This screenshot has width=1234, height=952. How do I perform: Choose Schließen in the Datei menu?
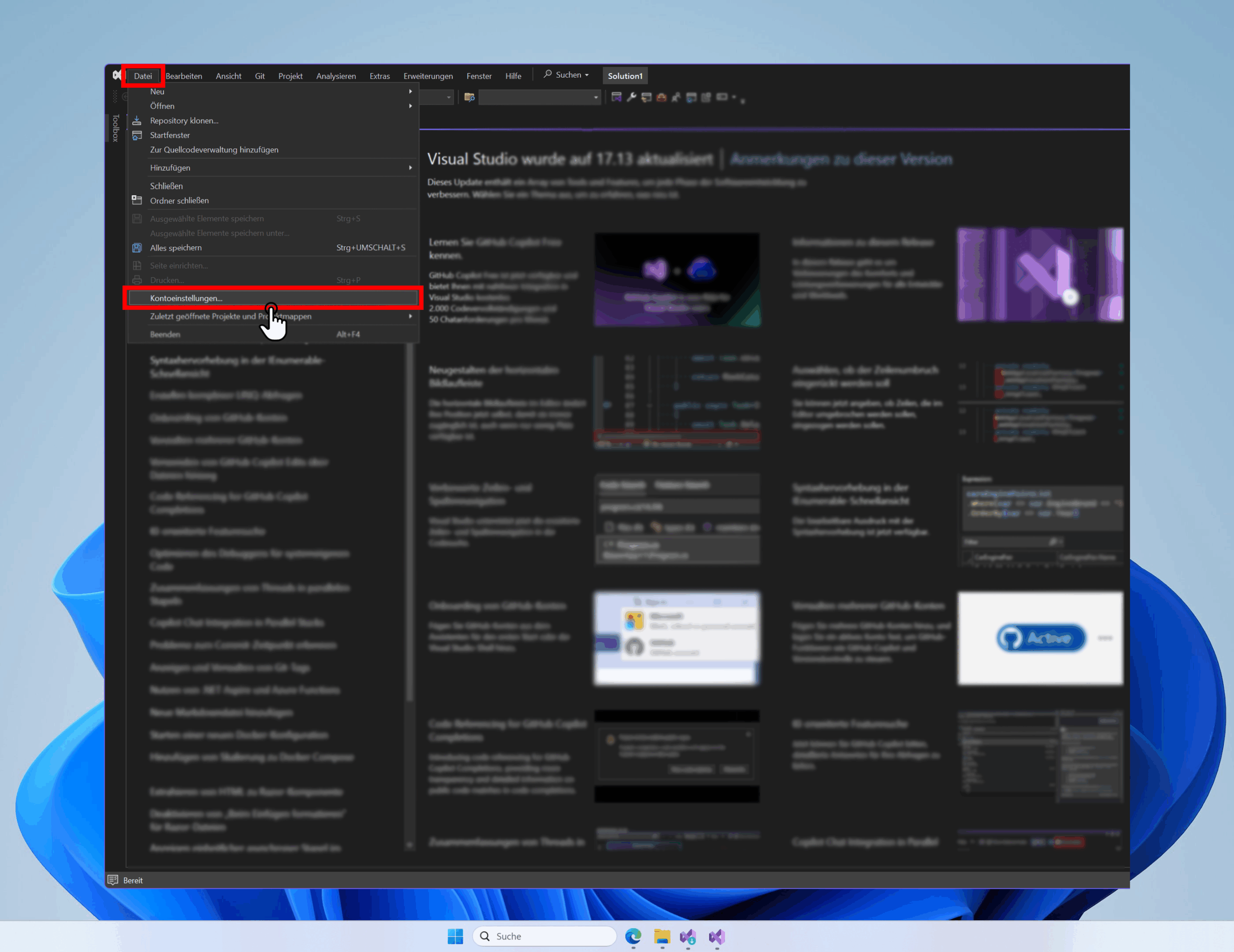point(273,186)
